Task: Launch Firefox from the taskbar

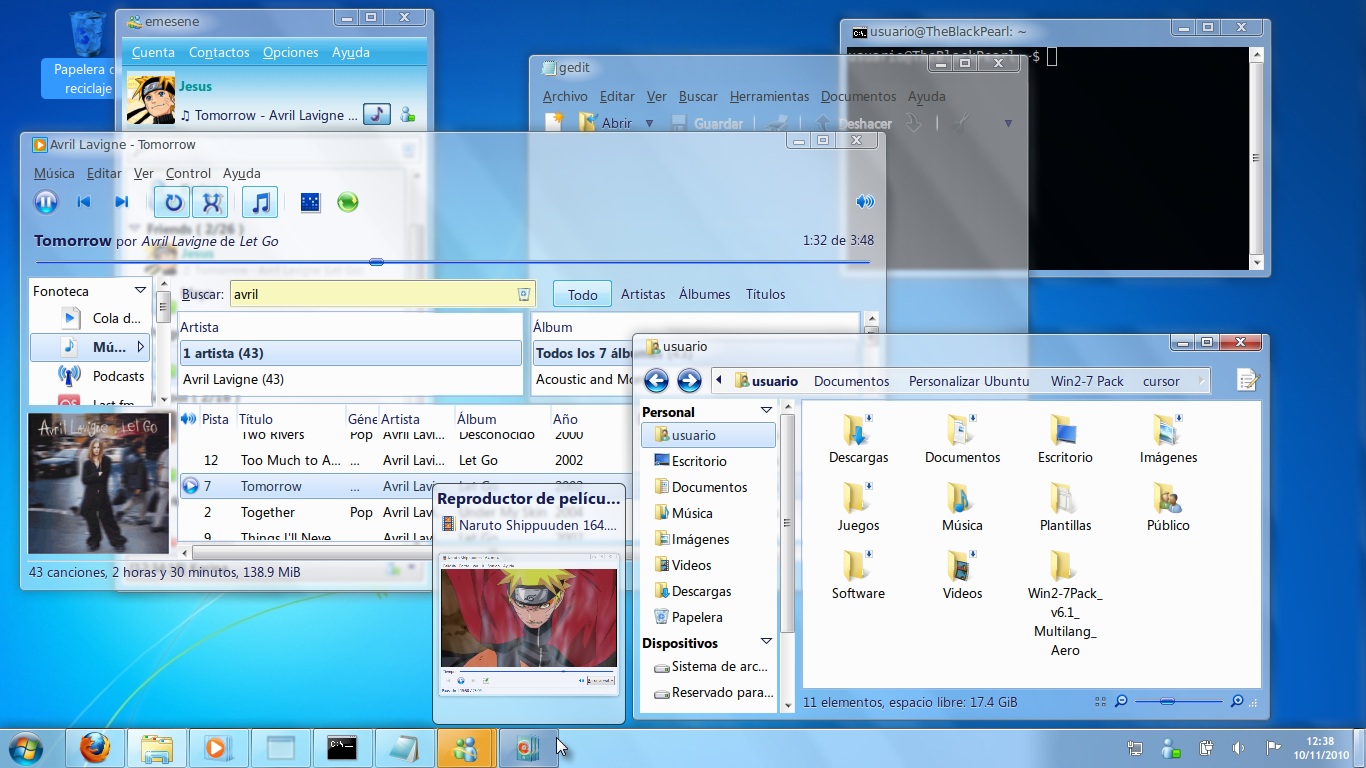Action: pyautogui.click(x=95, y=747)
